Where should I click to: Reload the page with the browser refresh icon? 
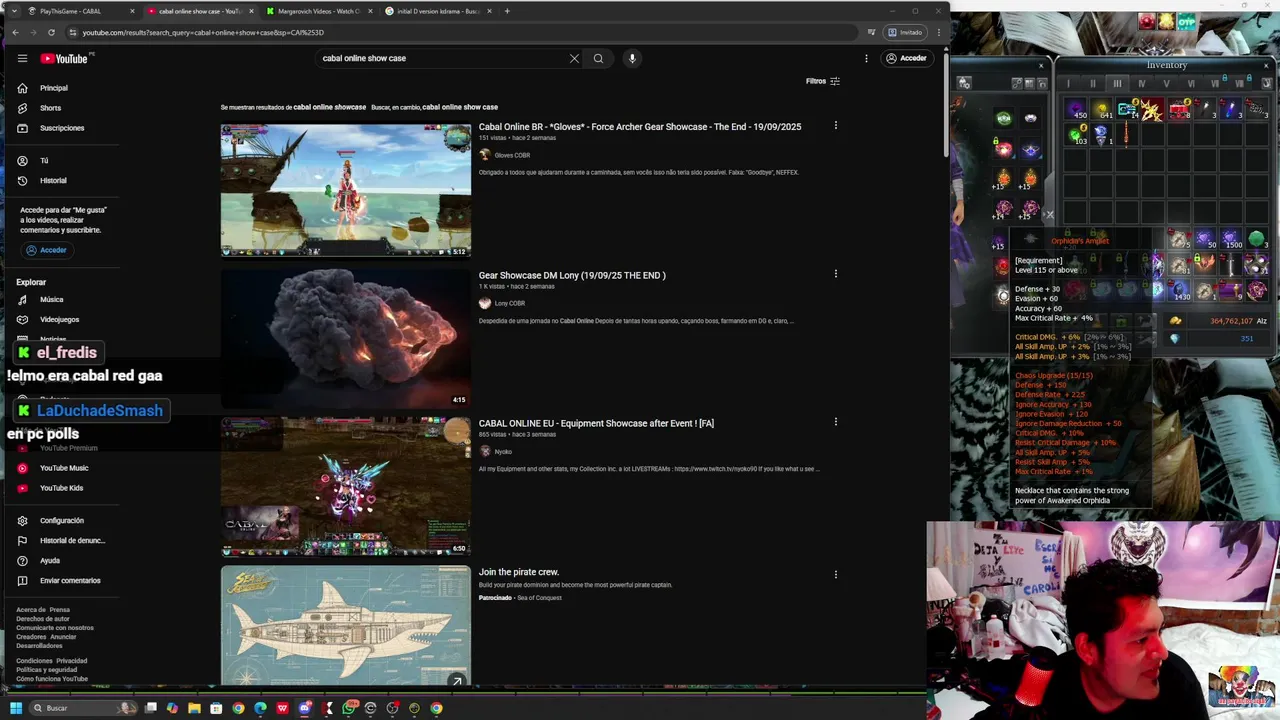(x=51, y=32)
